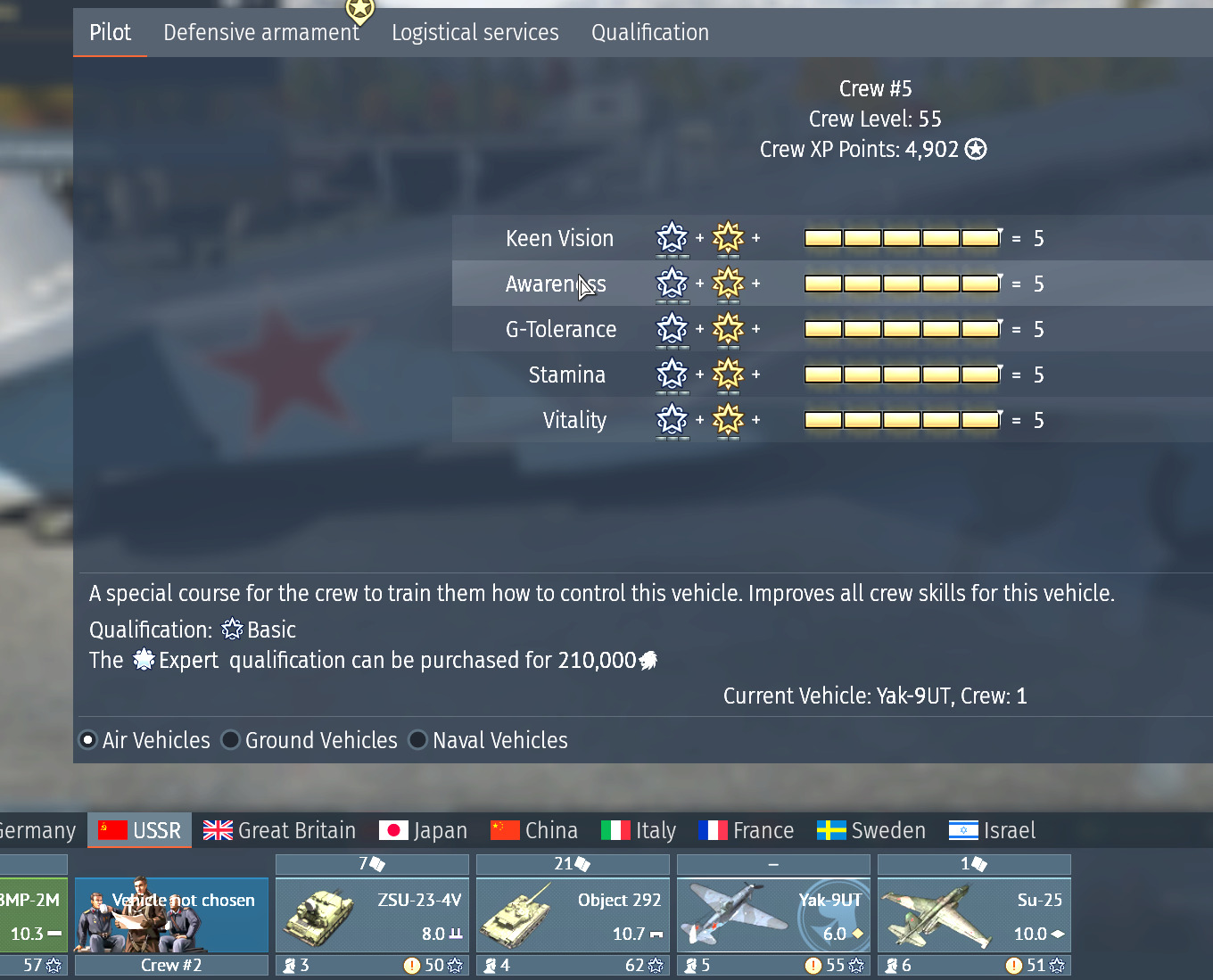Click the backup count icon above Su-25
The height and width of the screenshot is (980, 1213).
point(978,864)
